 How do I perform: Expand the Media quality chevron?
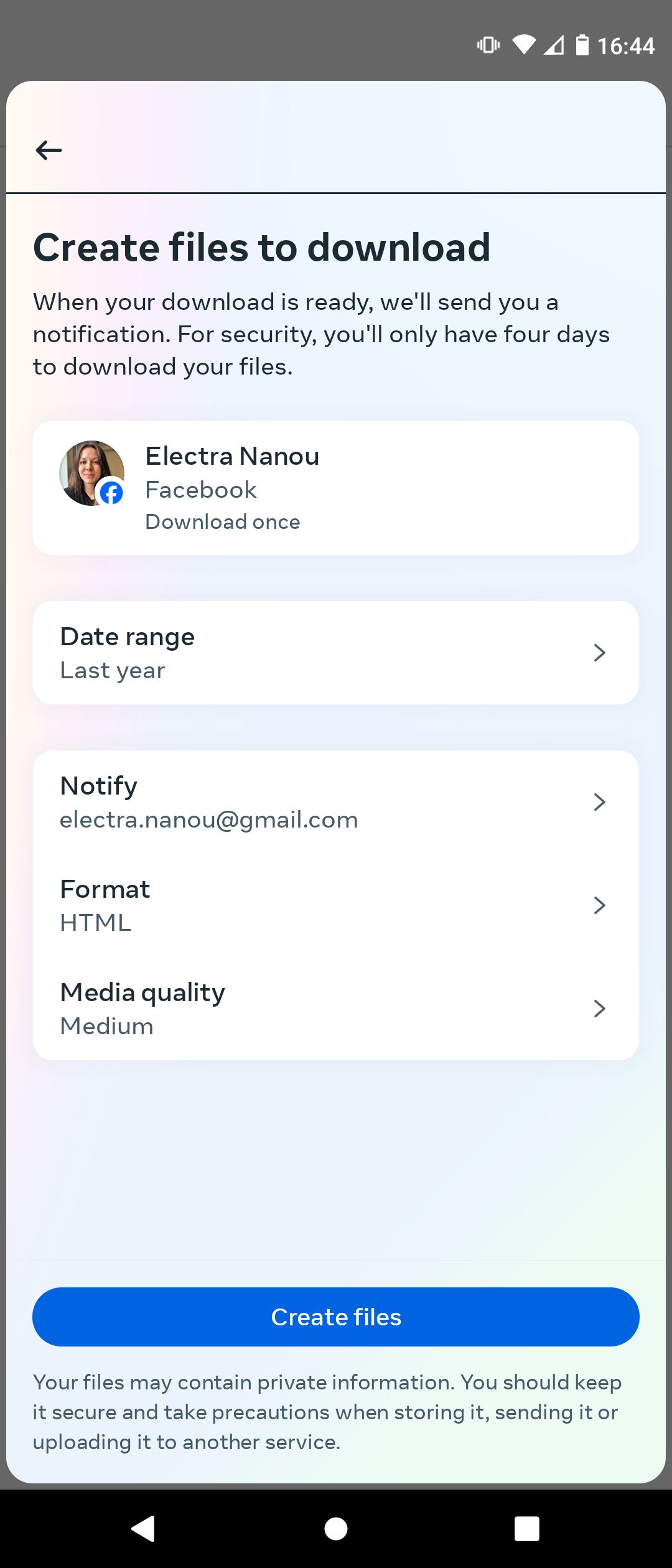point(599,1009)
